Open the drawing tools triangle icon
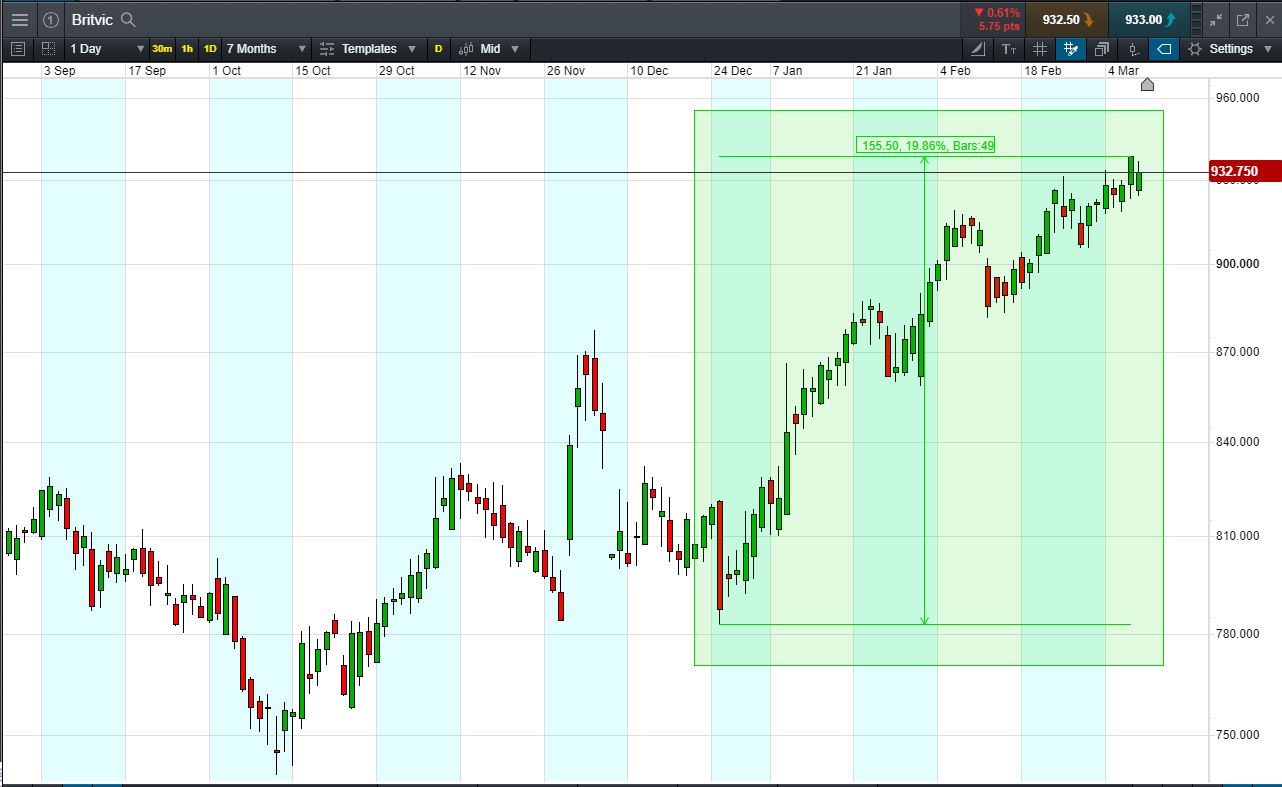Viewport: 1282px width, 787px height. coord(978,48)
